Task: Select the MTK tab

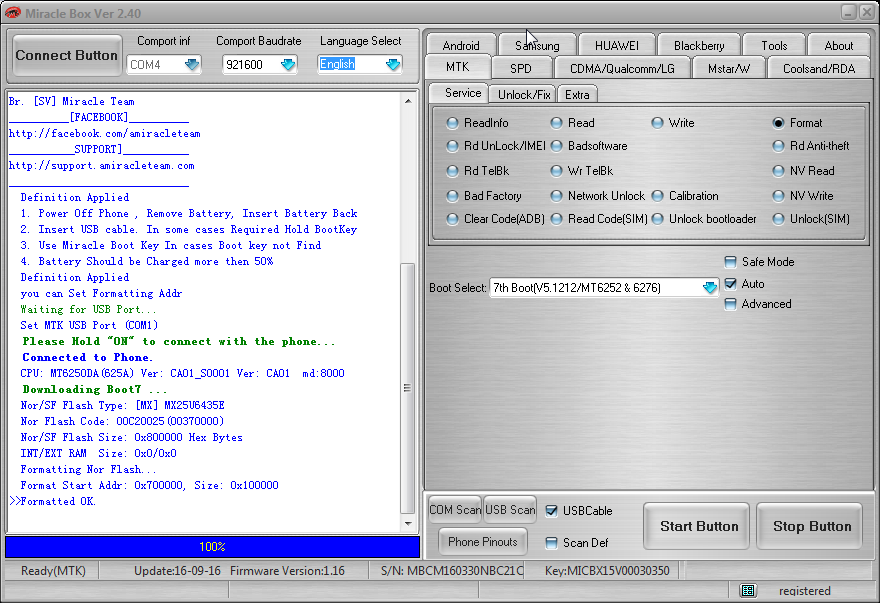Action: (x=457, y=67)
